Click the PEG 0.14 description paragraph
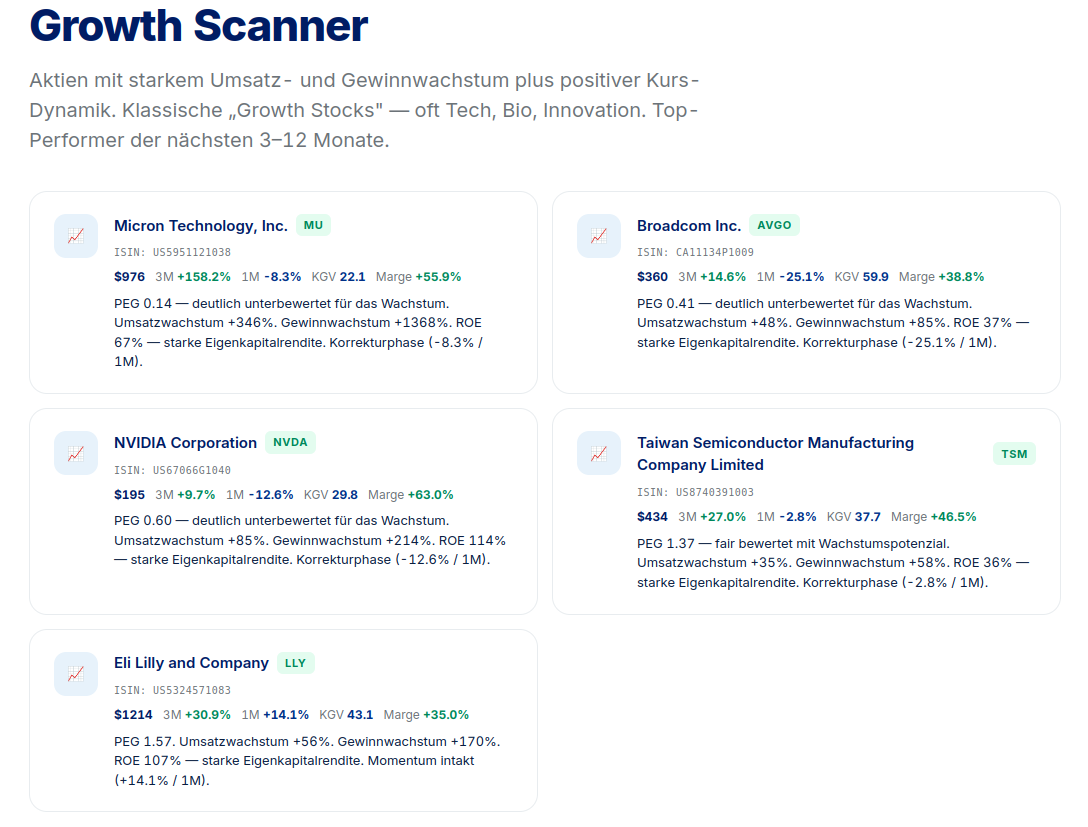 pyautogui.click(x=299, y=332)
